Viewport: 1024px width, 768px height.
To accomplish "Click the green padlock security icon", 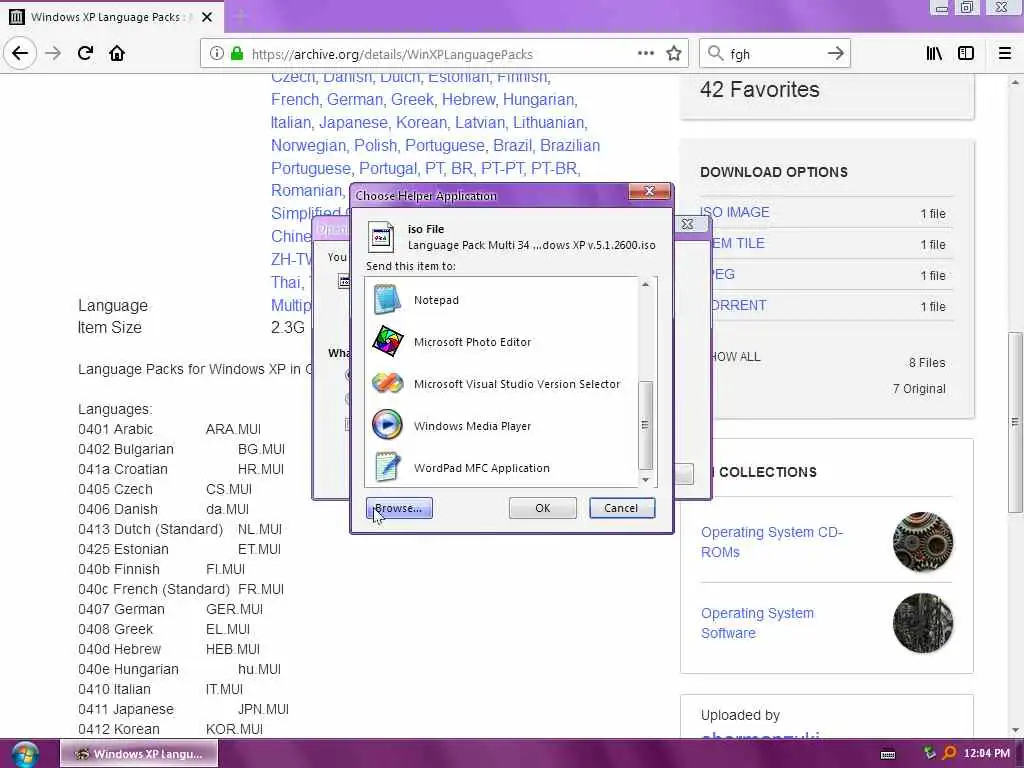I will [x=237, y=54].
